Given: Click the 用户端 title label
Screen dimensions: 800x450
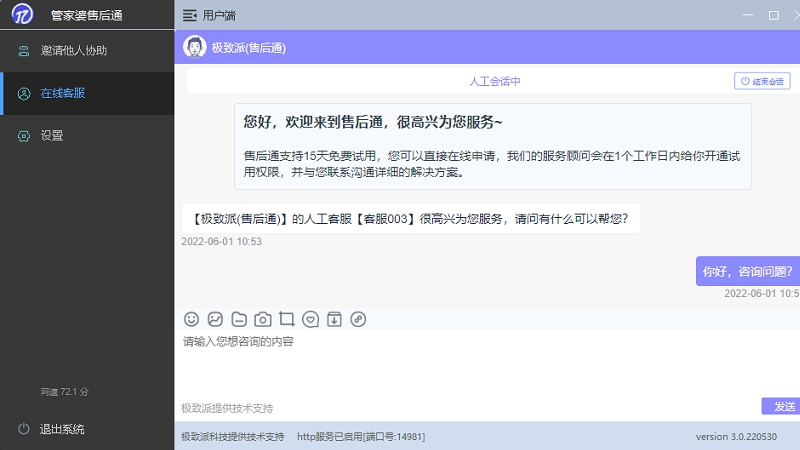Looking at the screenshot, I should pyautogui.click(x=219, y=16).
